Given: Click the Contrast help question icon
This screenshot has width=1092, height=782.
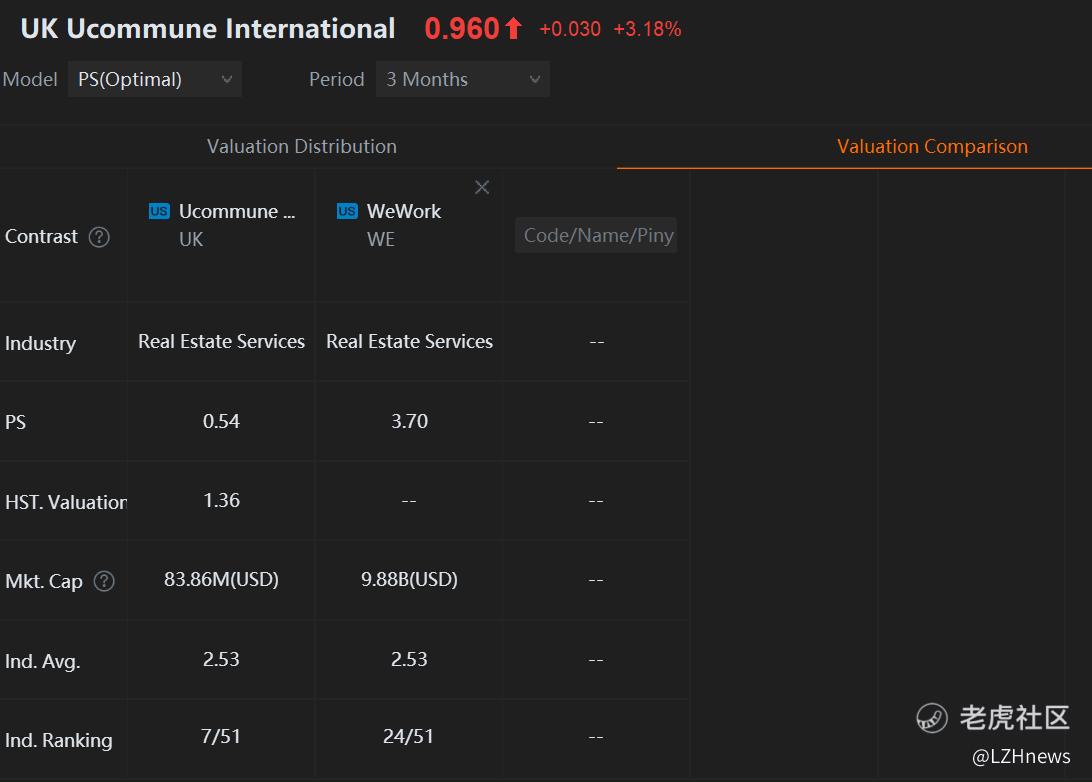Looking at the screenshot, I should click(99, 237).
